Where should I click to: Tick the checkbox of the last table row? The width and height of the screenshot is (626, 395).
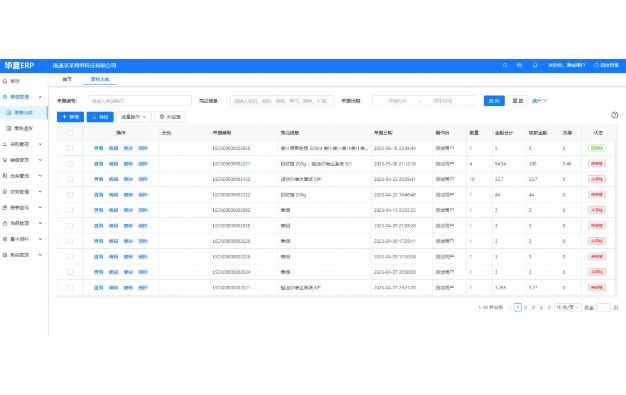[x=70, y=288]
